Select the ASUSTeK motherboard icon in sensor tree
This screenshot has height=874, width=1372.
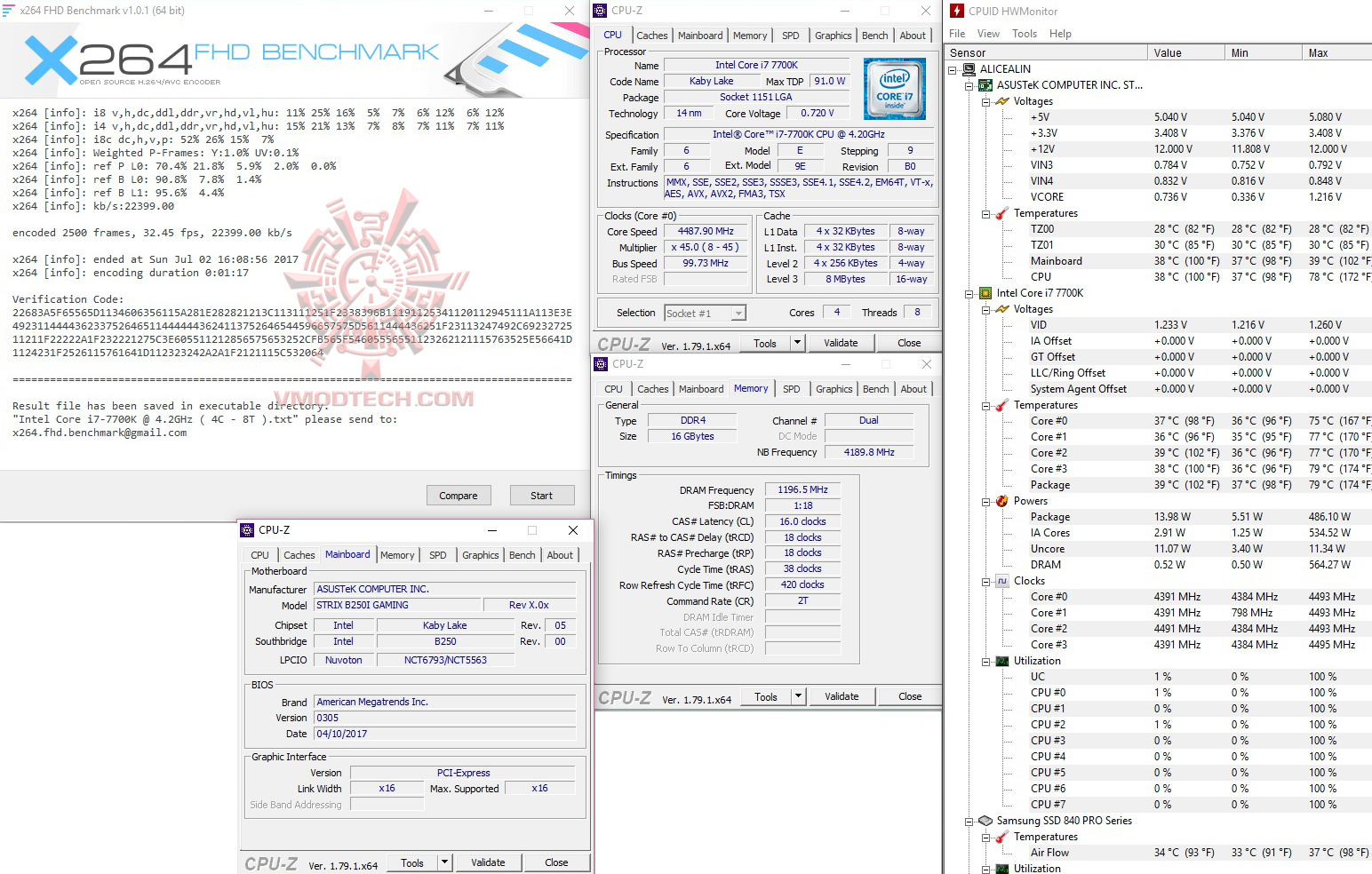985,84
